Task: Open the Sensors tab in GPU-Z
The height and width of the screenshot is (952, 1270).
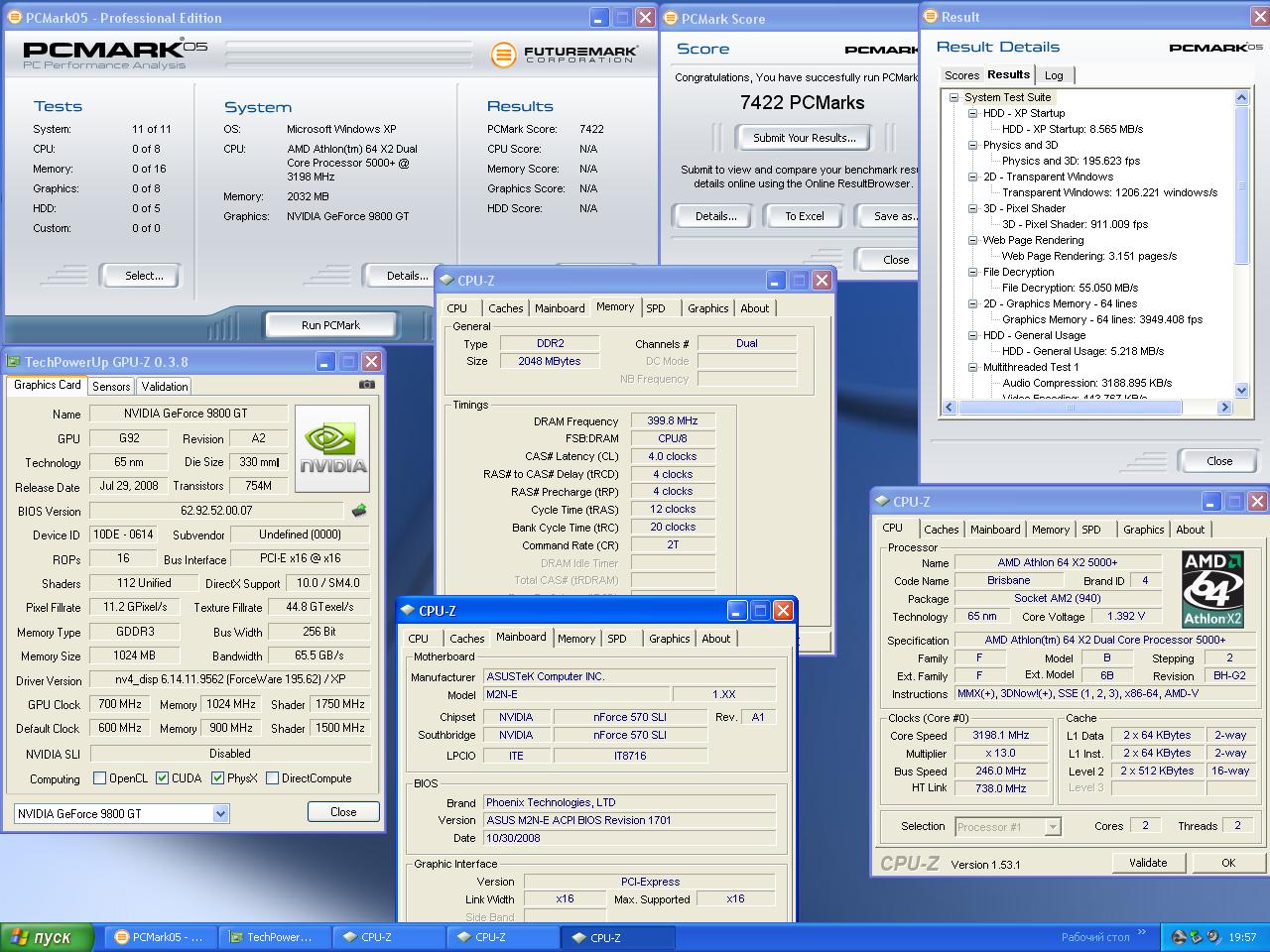Action: 111,387
